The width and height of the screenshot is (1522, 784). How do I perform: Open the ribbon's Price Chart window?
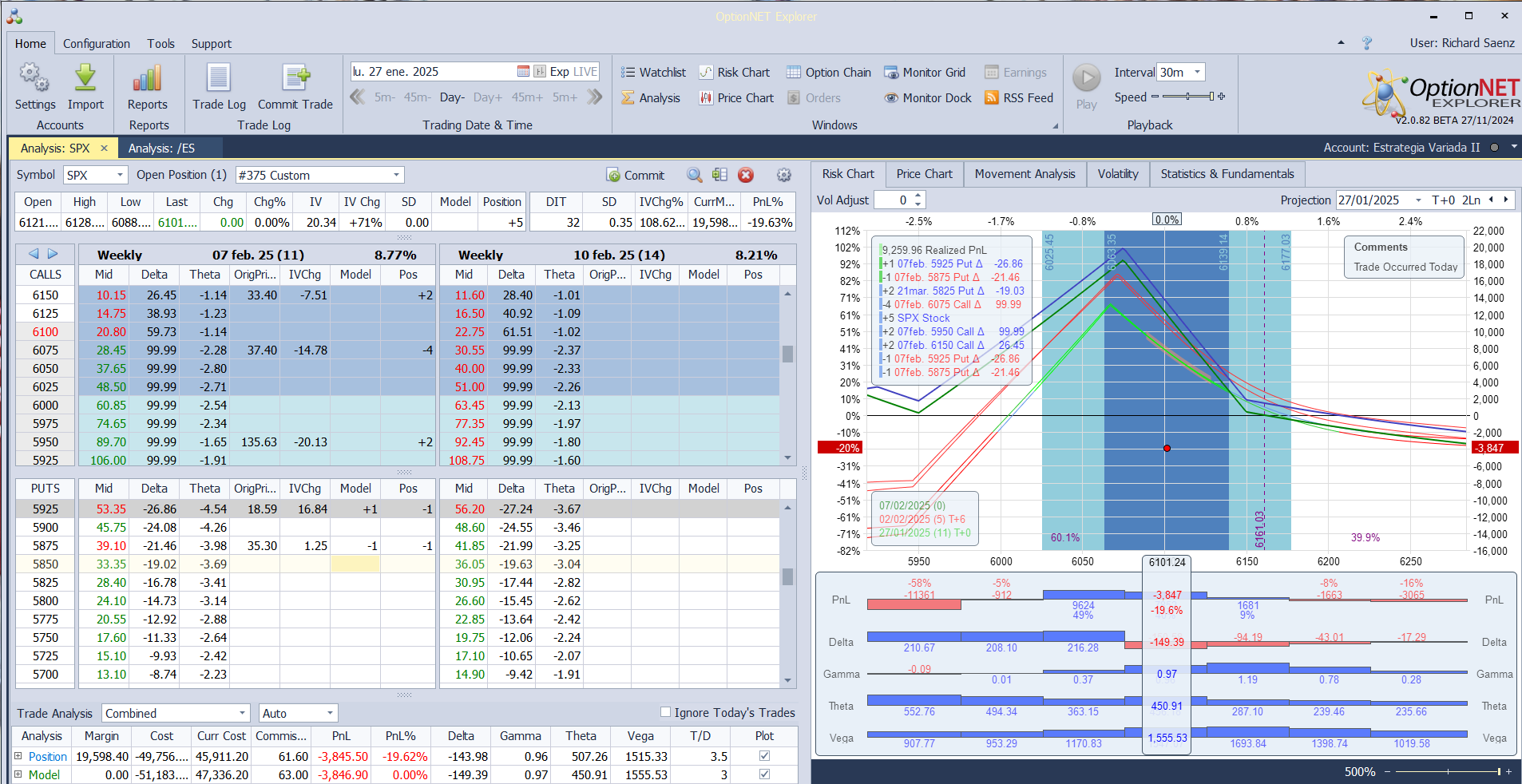[737, 98]
